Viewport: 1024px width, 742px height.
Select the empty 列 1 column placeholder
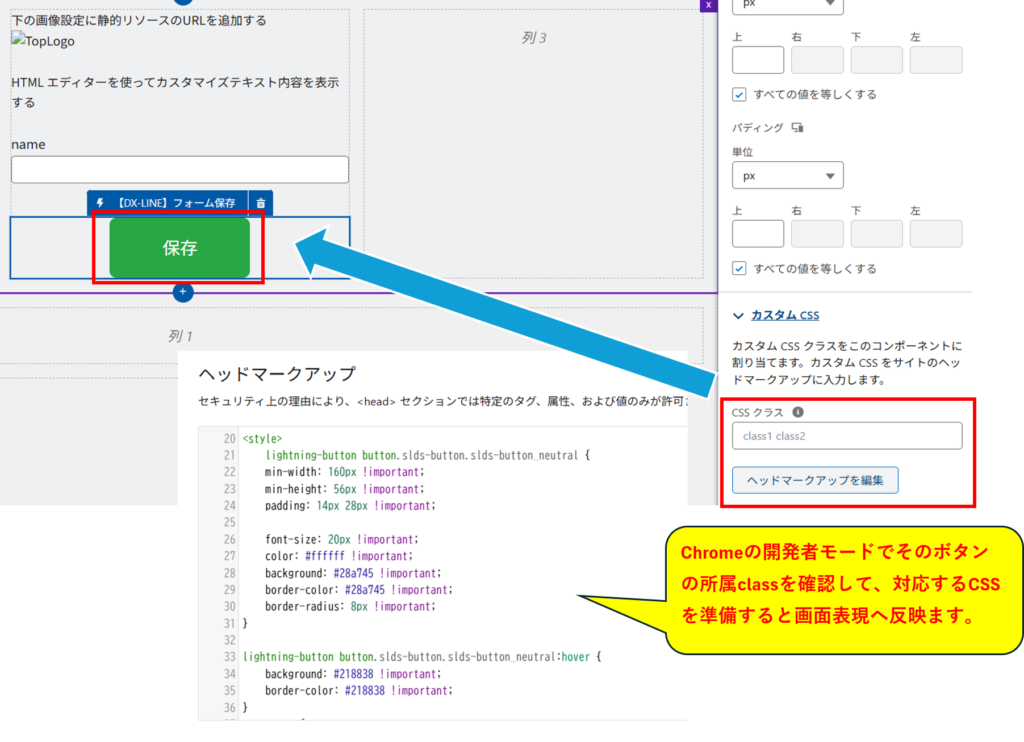click(180, 336)
